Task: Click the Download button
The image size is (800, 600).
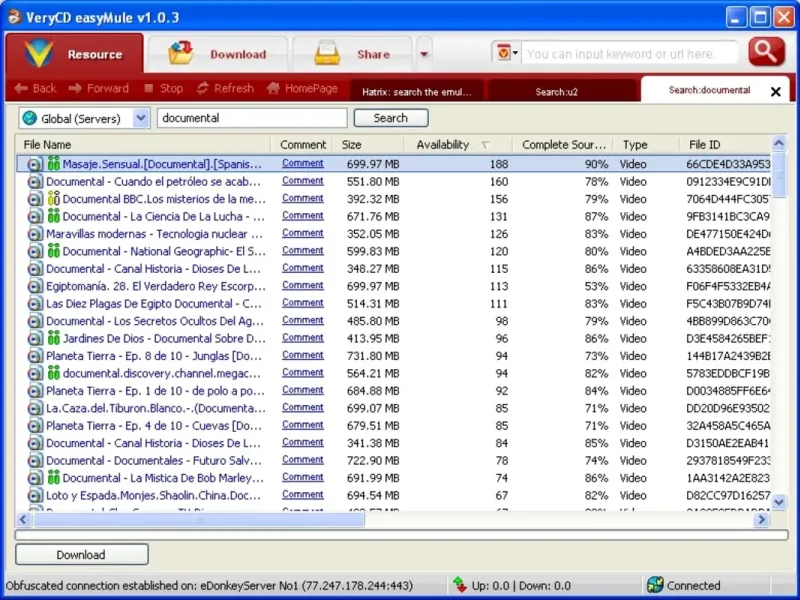Action: [x=82, y=555]
